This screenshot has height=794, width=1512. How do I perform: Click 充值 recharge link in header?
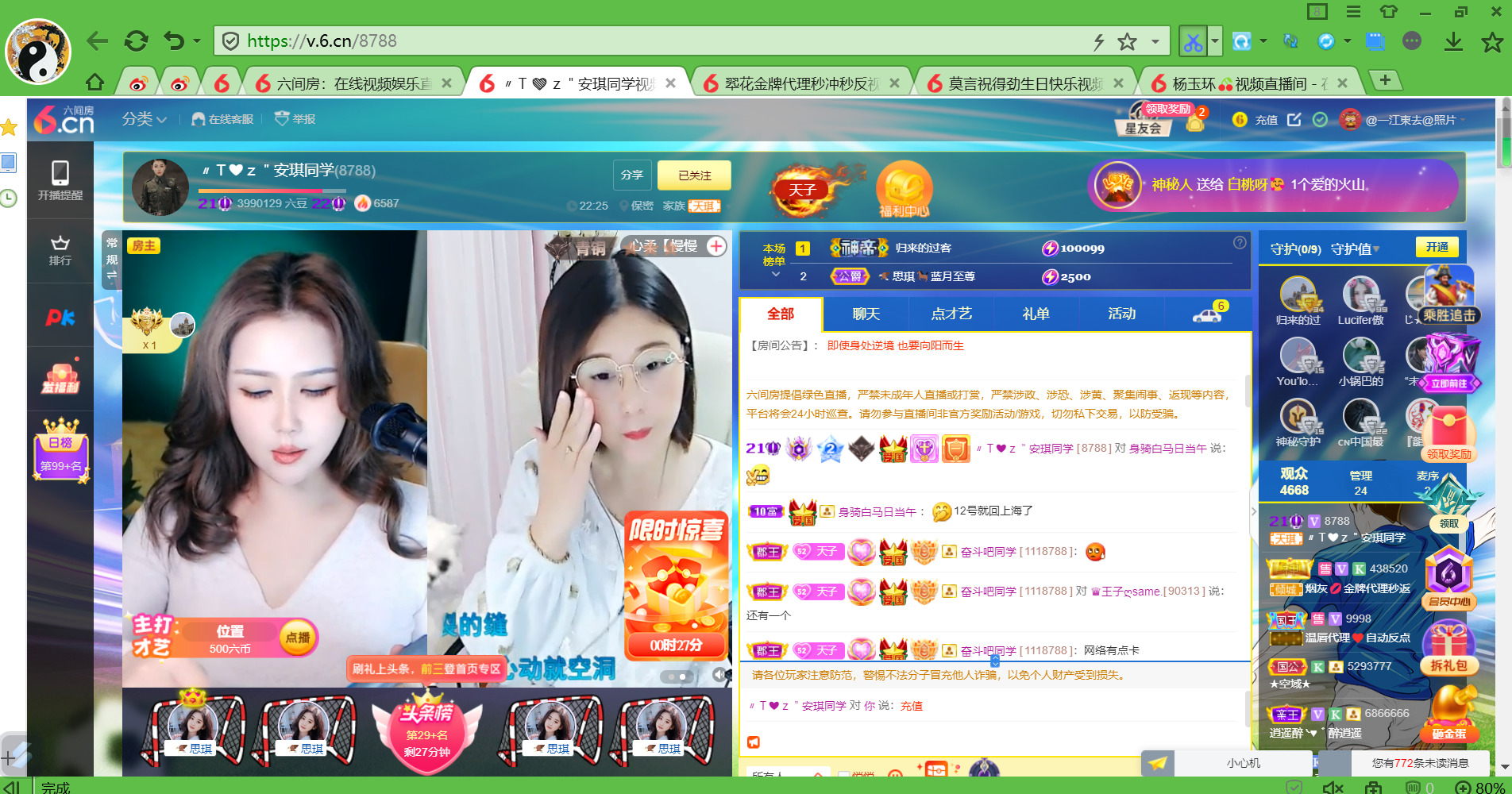tap(1266, 120)
